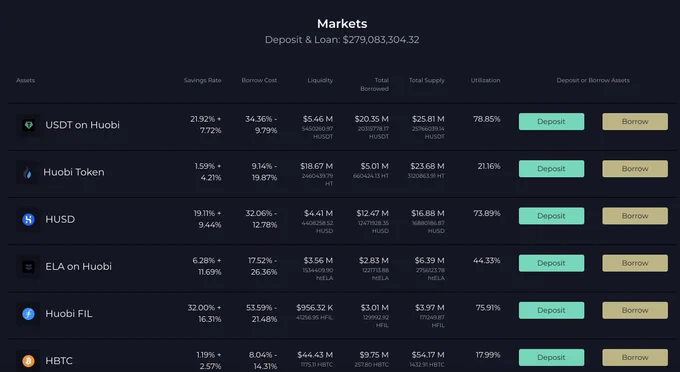
Task: Select the USDT on Huobi asset name
Action: (x=82, y=125)
